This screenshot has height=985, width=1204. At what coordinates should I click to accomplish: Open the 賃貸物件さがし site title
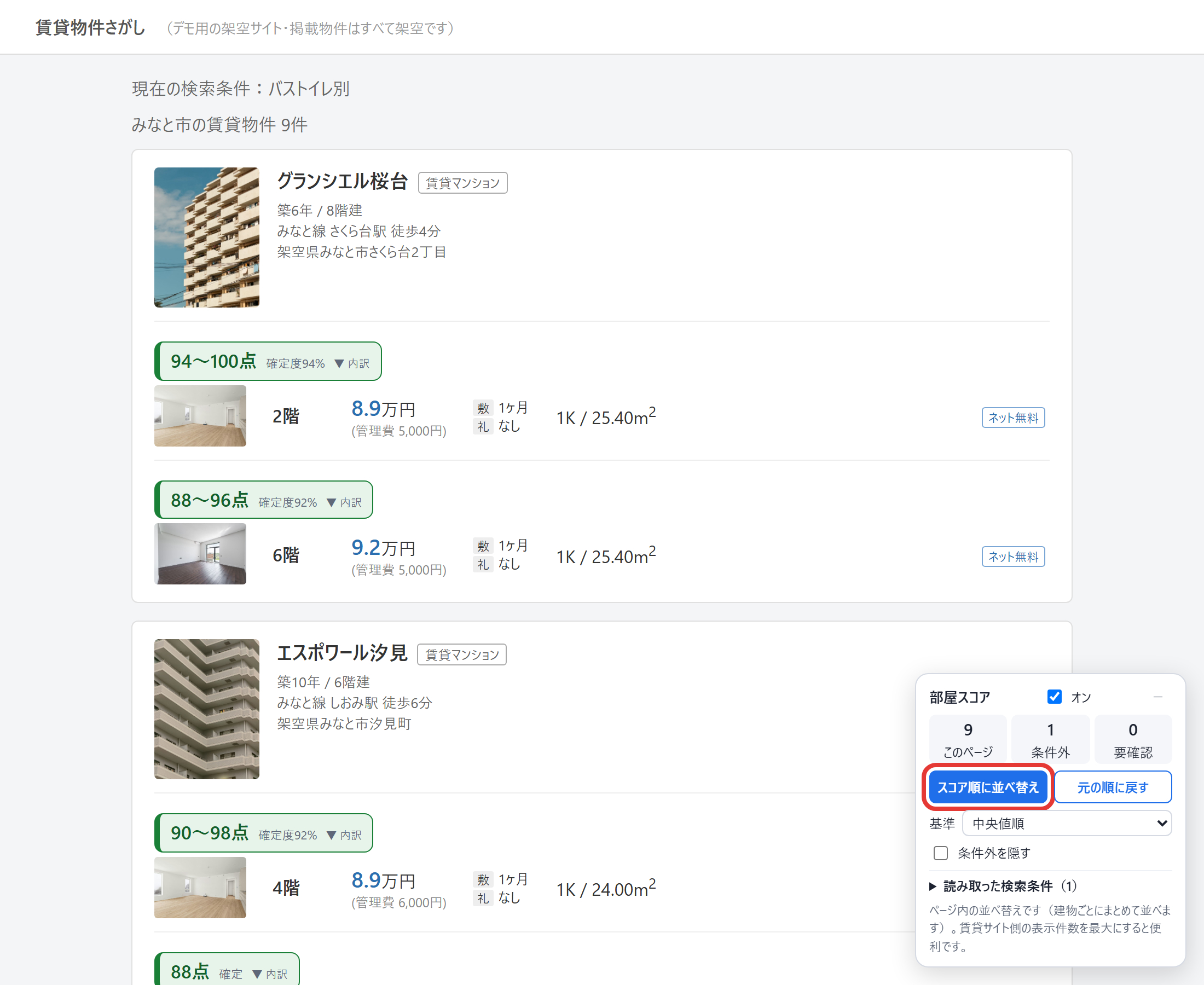tap(90, 27)
